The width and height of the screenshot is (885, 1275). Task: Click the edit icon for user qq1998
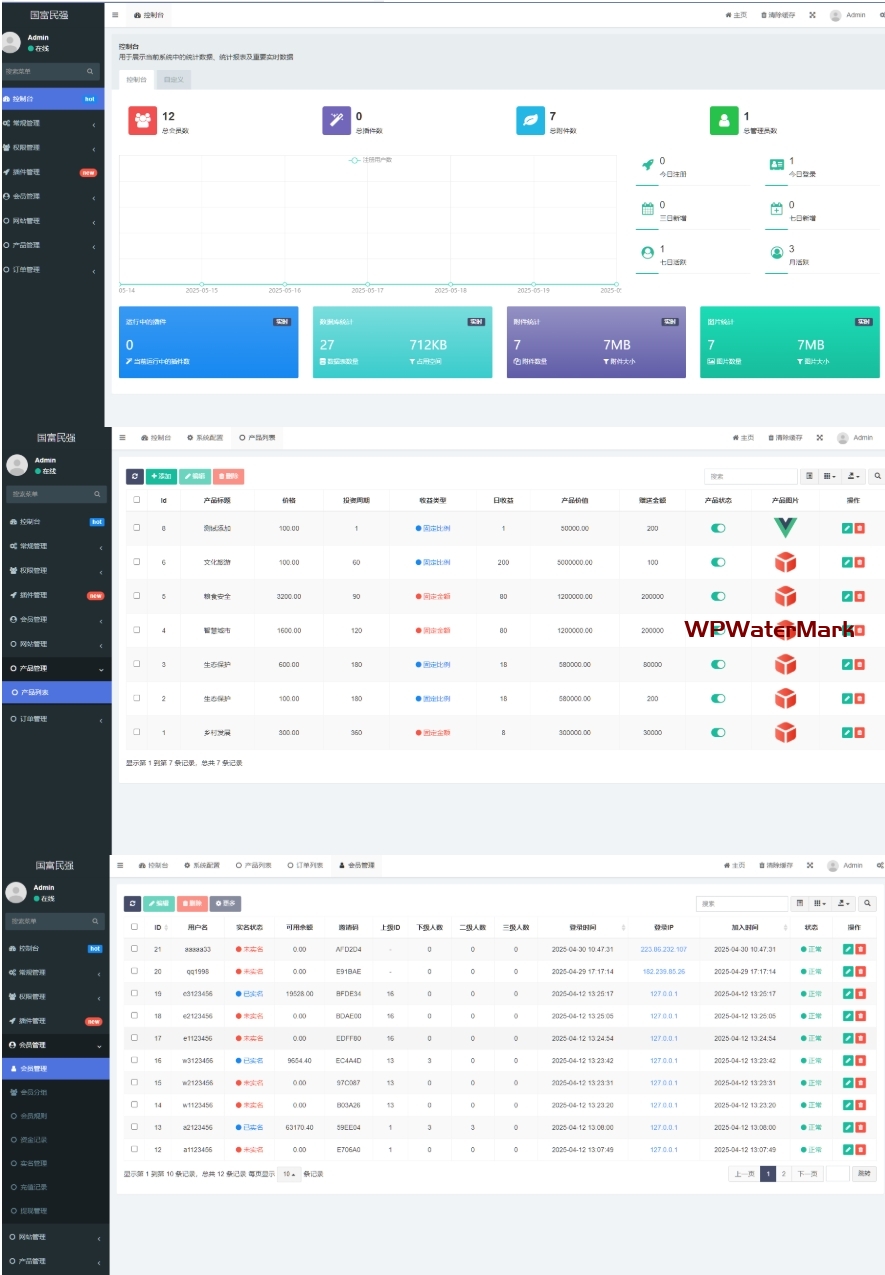pos(847,971)
